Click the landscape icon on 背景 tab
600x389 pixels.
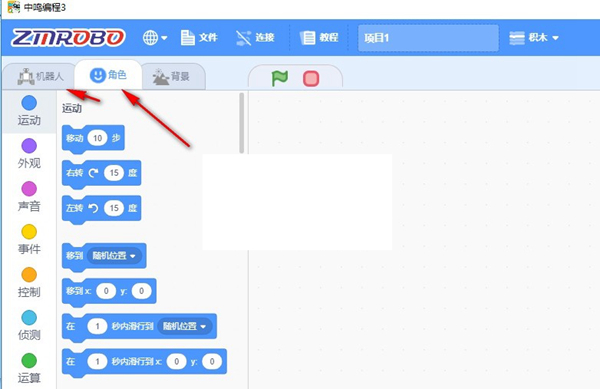point(161,77)
